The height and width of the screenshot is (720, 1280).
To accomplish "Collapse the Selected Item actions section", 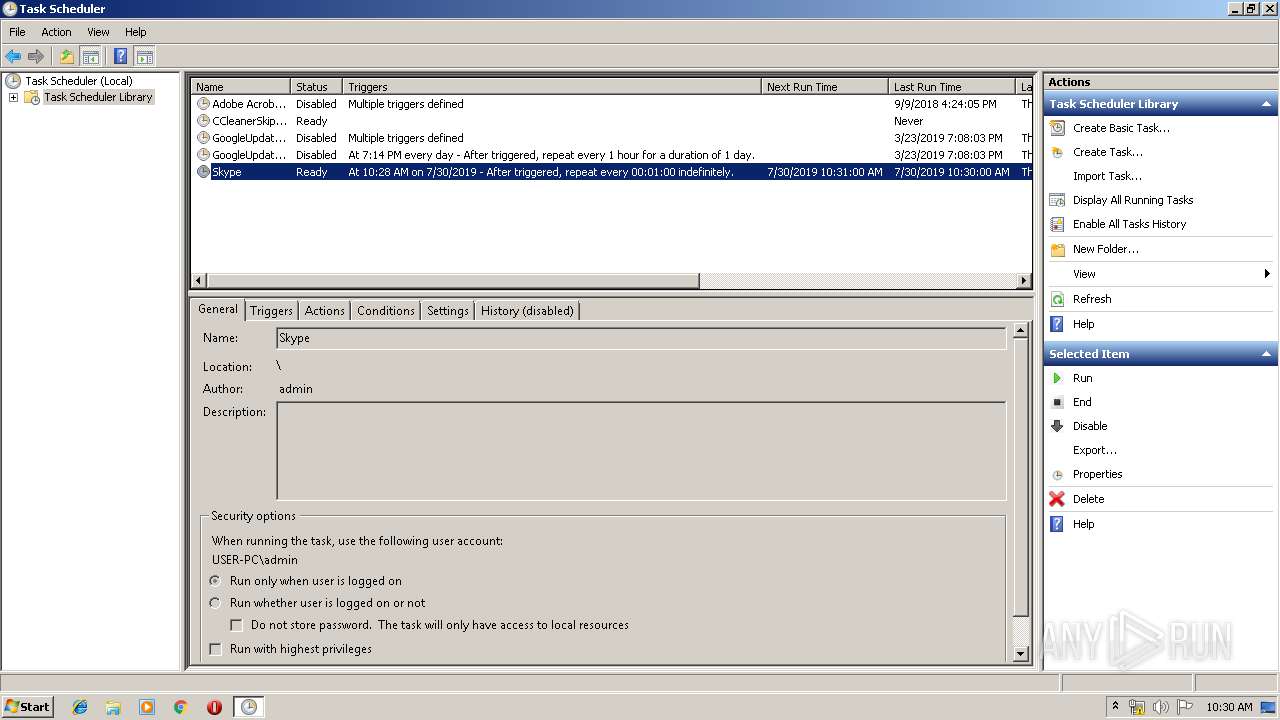I will 1266,354.
